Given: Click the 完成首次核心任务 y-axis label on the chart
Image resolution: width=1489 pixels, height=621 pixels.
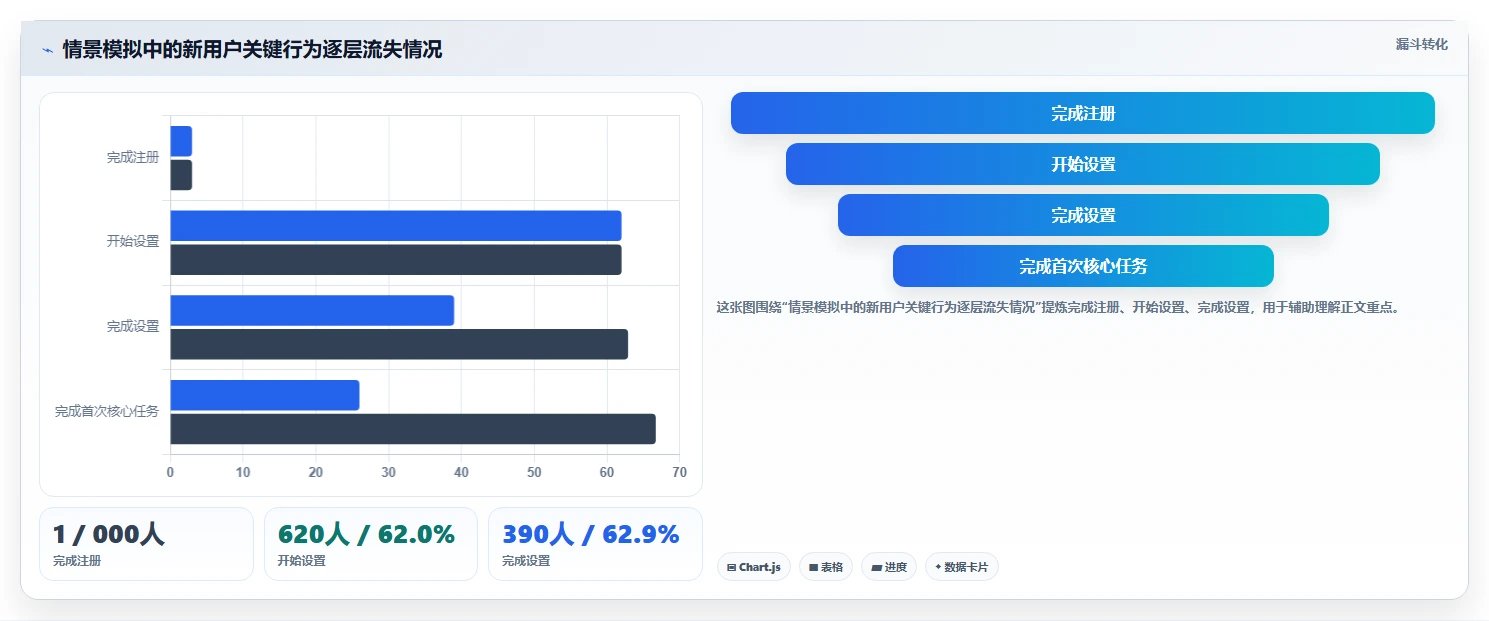Looking at the screenshot, I should [107, 412].
